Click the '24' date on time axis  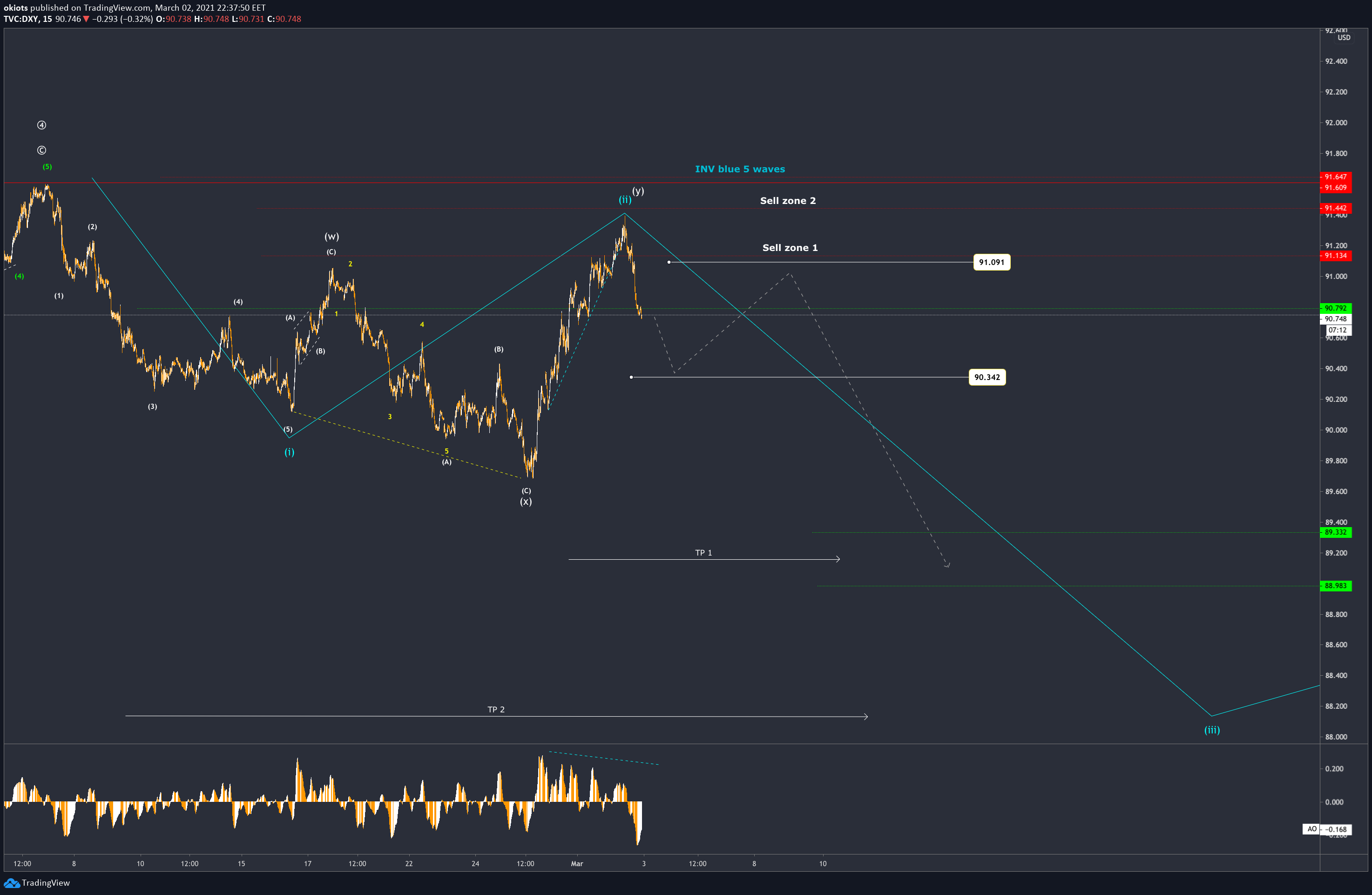475,863
